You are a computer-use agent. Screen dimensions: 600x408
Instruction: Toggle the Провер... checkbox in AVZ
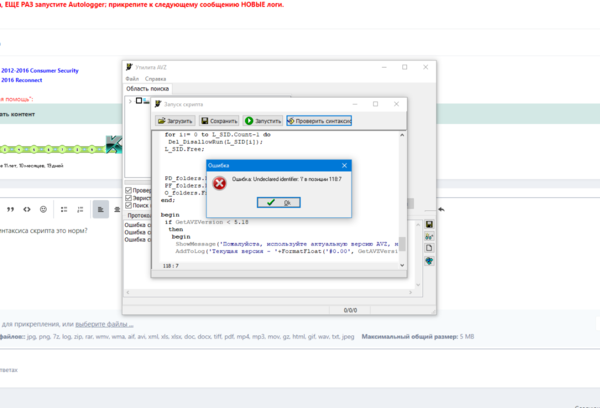[x=129, y=190]
